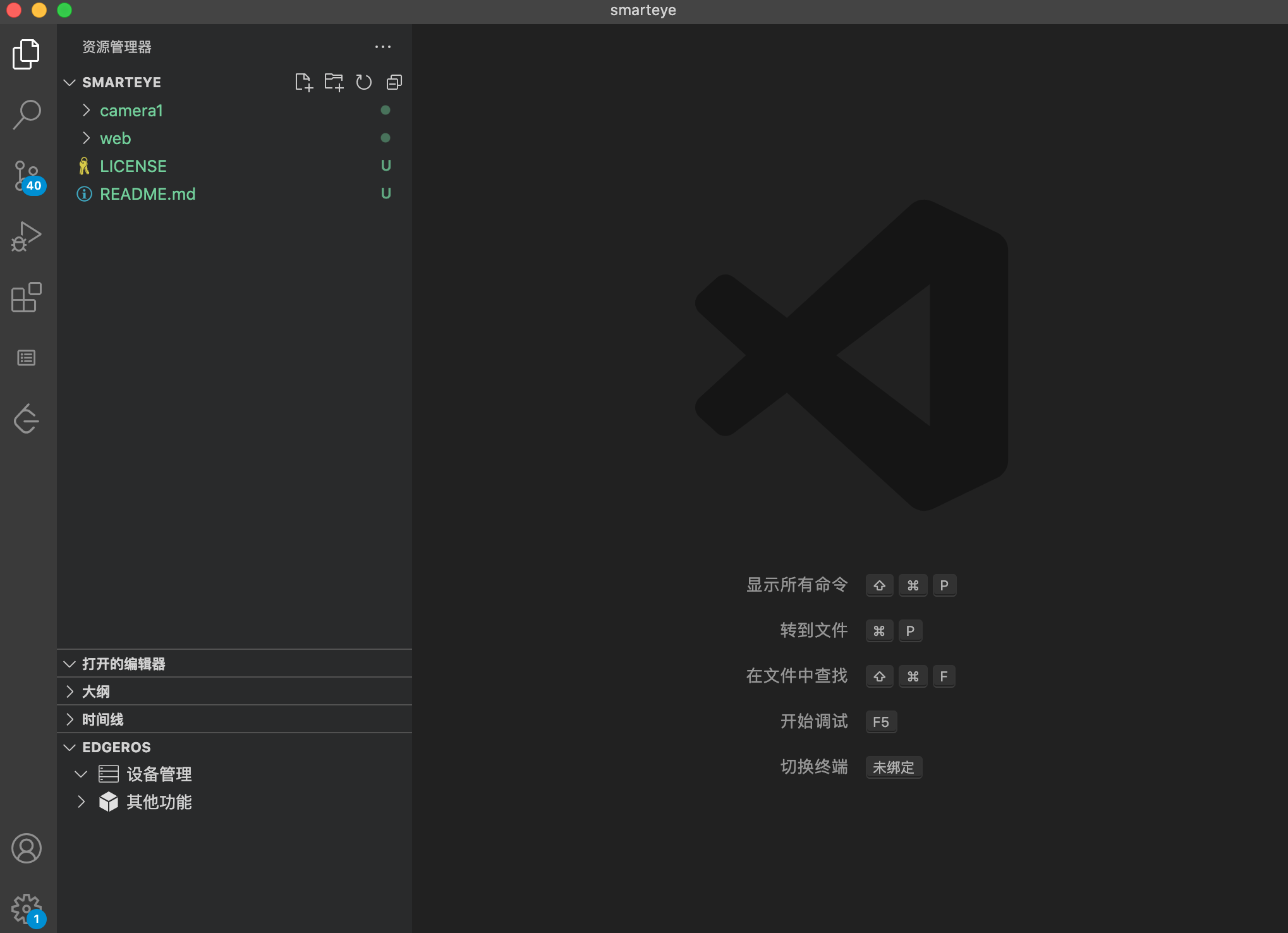Click the New File icon
Image resolution: width=1288 pixels, height=933 pixels.
tap(303, 82)
